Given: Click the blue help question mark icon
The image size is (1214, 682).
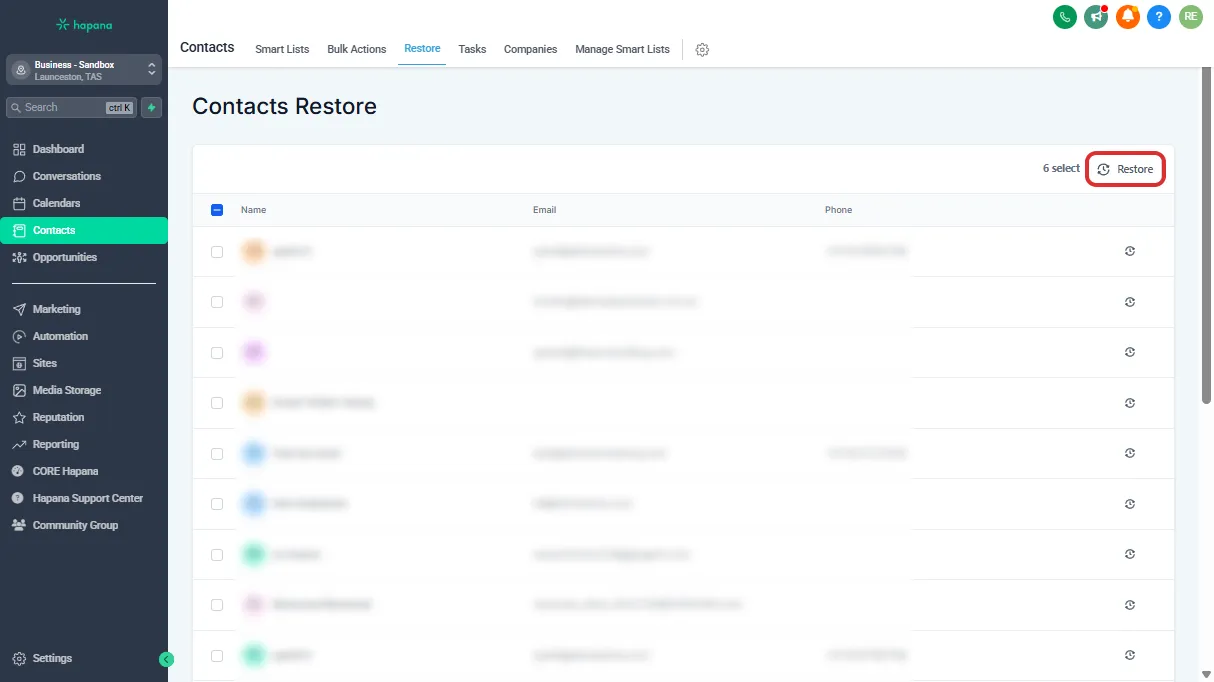Looking at the screenshot, I should (x=1159, y=17).
